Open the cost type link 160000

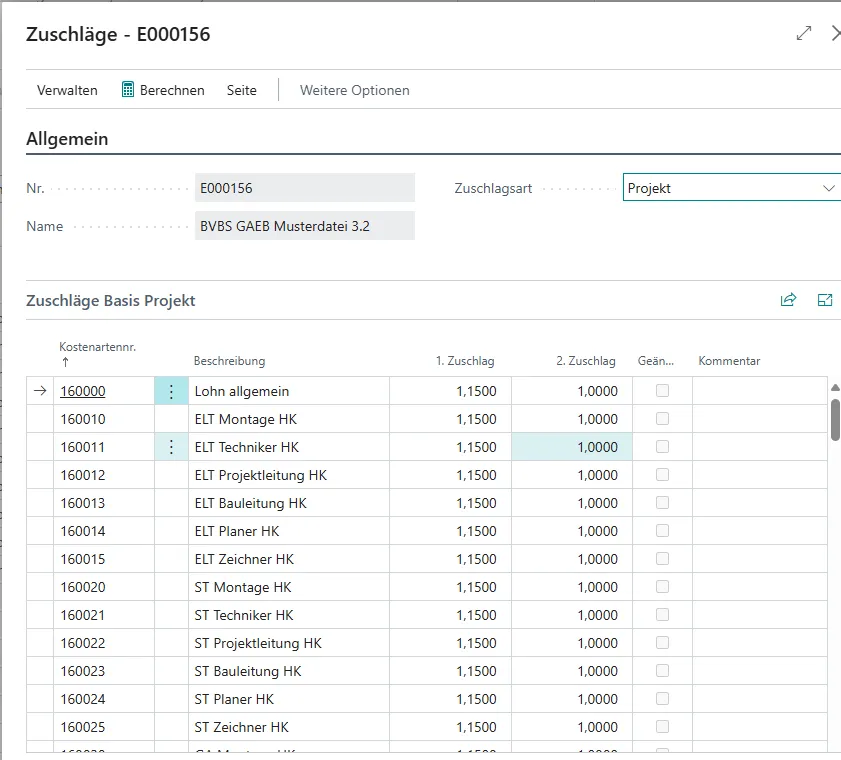[x=83, y=391]
